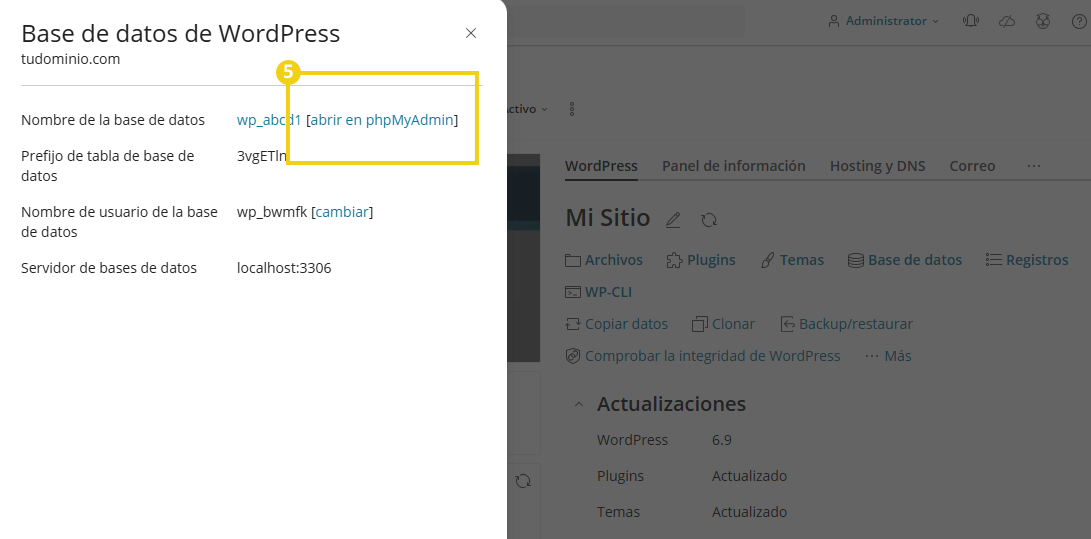Viewport: 1091px width, 539px height.
Task: Switch to Panel de información tab
Action: tap(733, 166)
